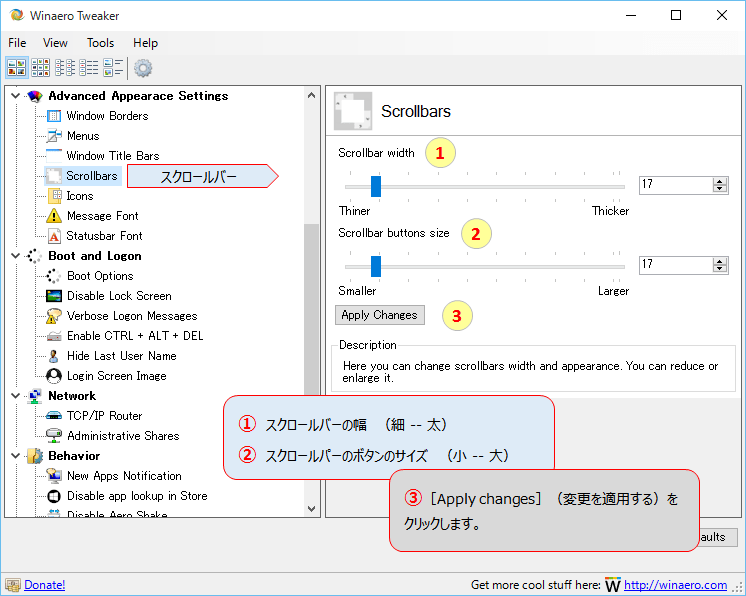Click the Icons item icon

(55, 195)
